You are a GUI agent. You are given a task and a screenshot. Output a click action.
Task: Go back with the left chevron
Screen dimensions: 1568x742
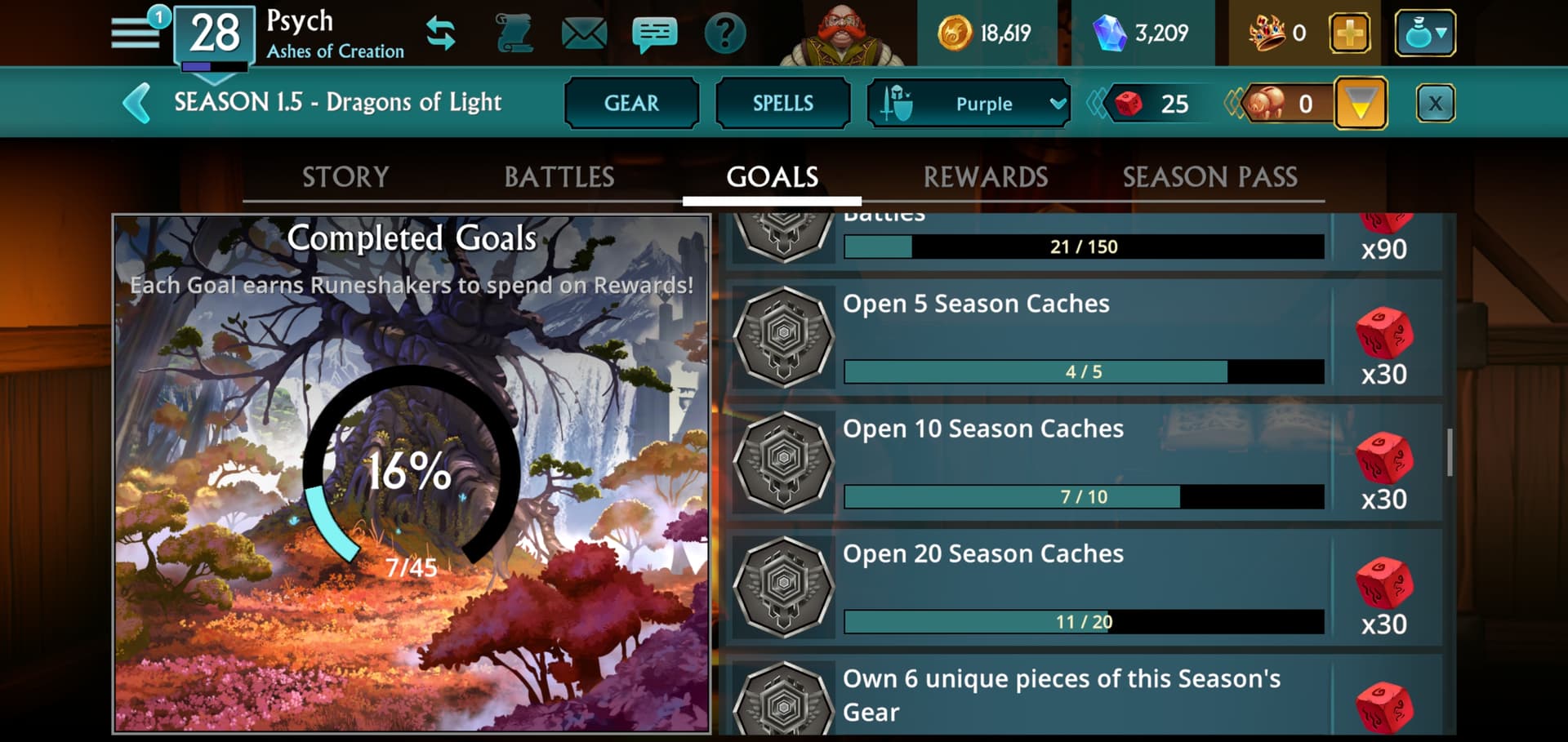[137, 103]
